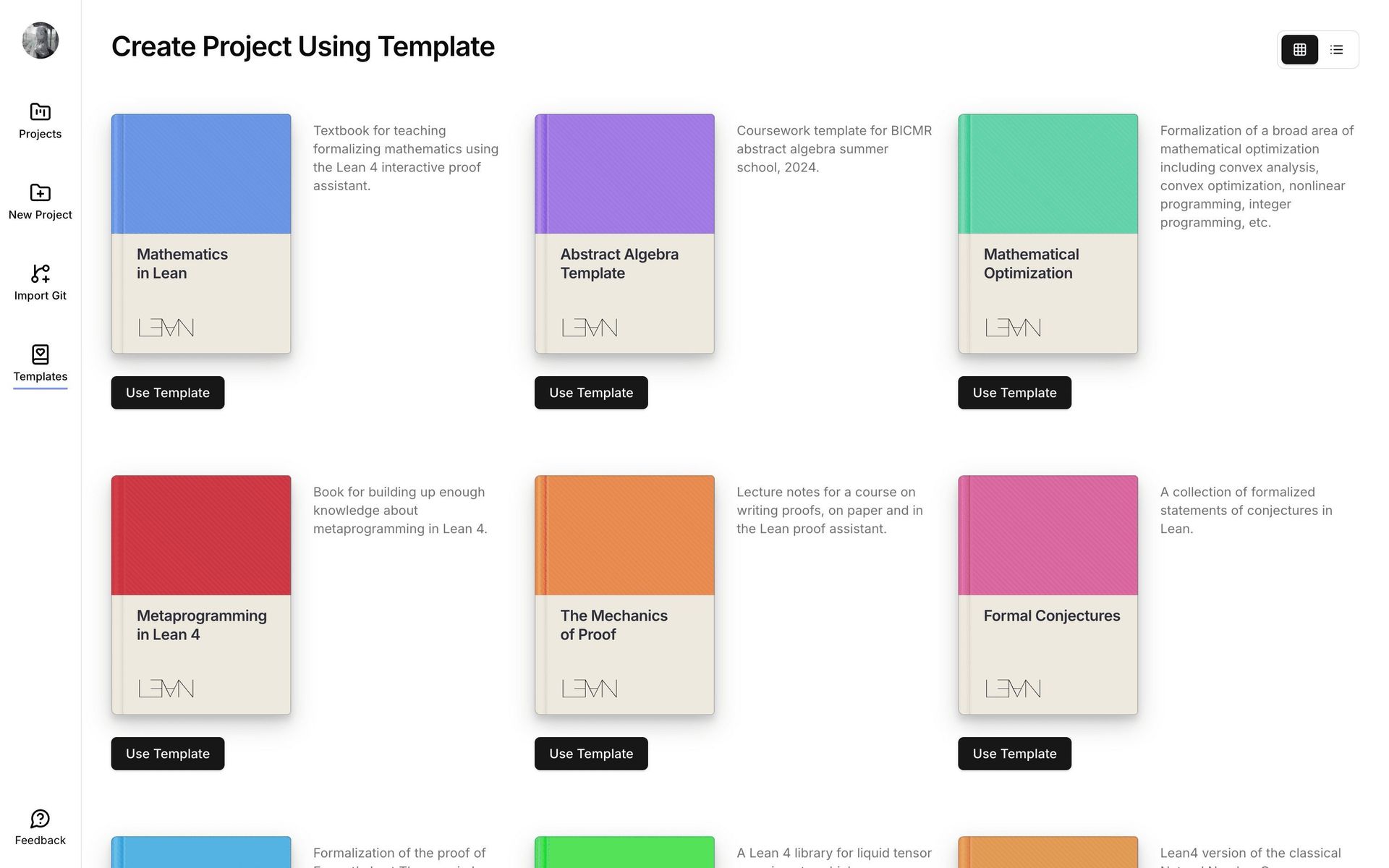The image size is (1389, 868).
Task: Use Template for Metaprogramming in Lean 4
Action: click(x=168, y=754)
